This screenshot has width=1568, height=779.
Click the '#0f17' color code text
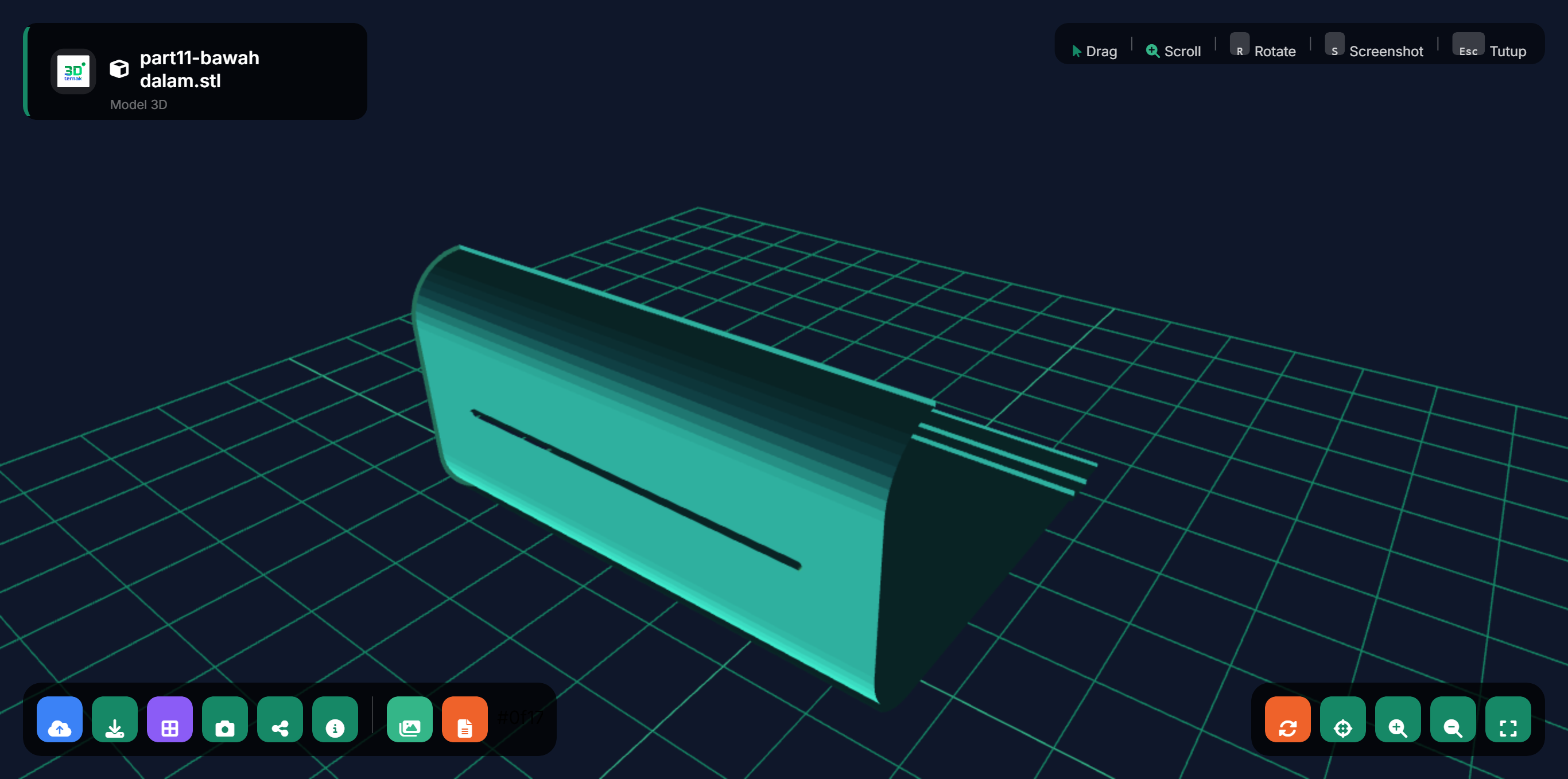point(521,718)
